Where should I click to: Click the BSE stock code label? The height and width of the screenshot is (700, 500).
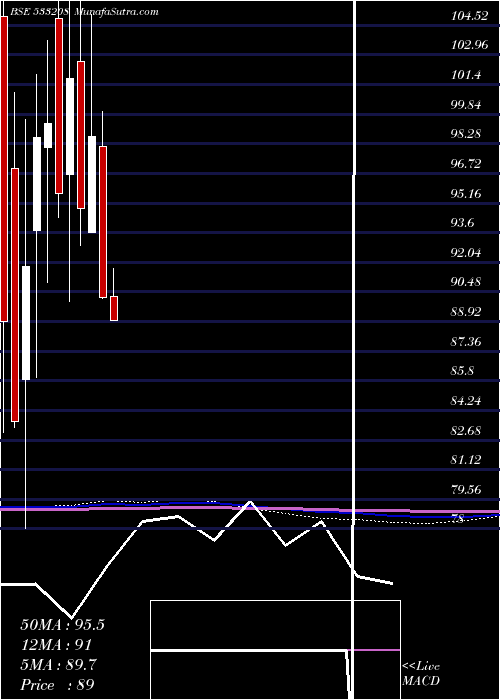point(39,12)
